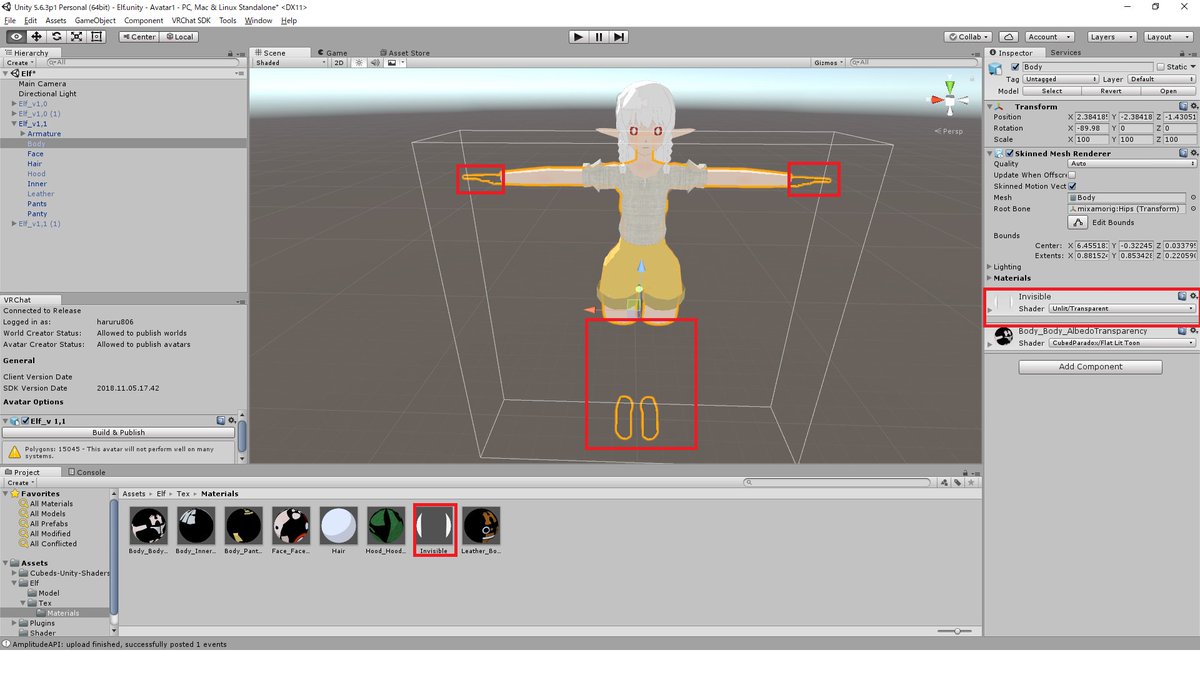
Task: Open the GameObject menu
Action: tap(95, 20)
